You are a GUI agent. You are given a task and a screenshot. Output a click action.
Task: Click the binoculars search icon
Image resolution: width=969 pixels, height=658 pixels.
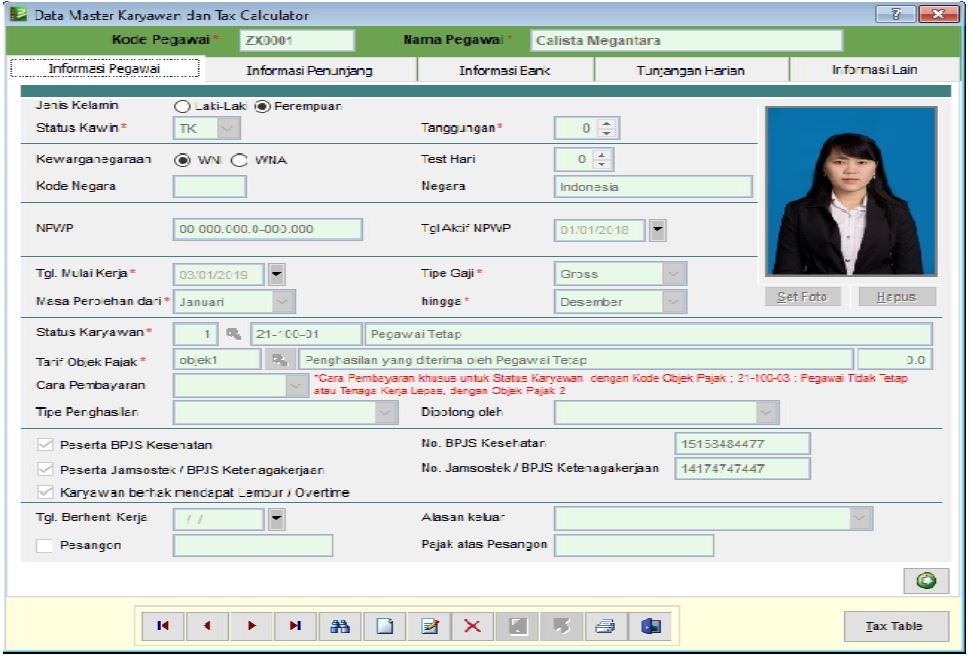point(339,626)
